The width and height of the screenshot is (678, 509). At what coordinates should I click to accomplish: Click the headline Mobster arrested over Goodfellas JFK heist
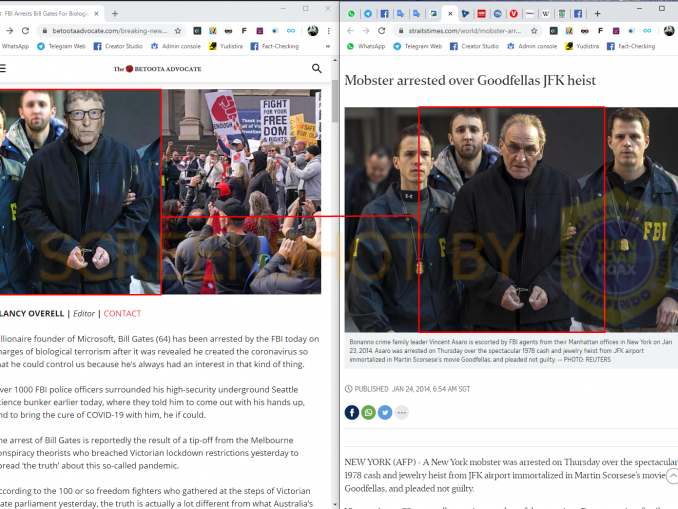coord(470,80)
